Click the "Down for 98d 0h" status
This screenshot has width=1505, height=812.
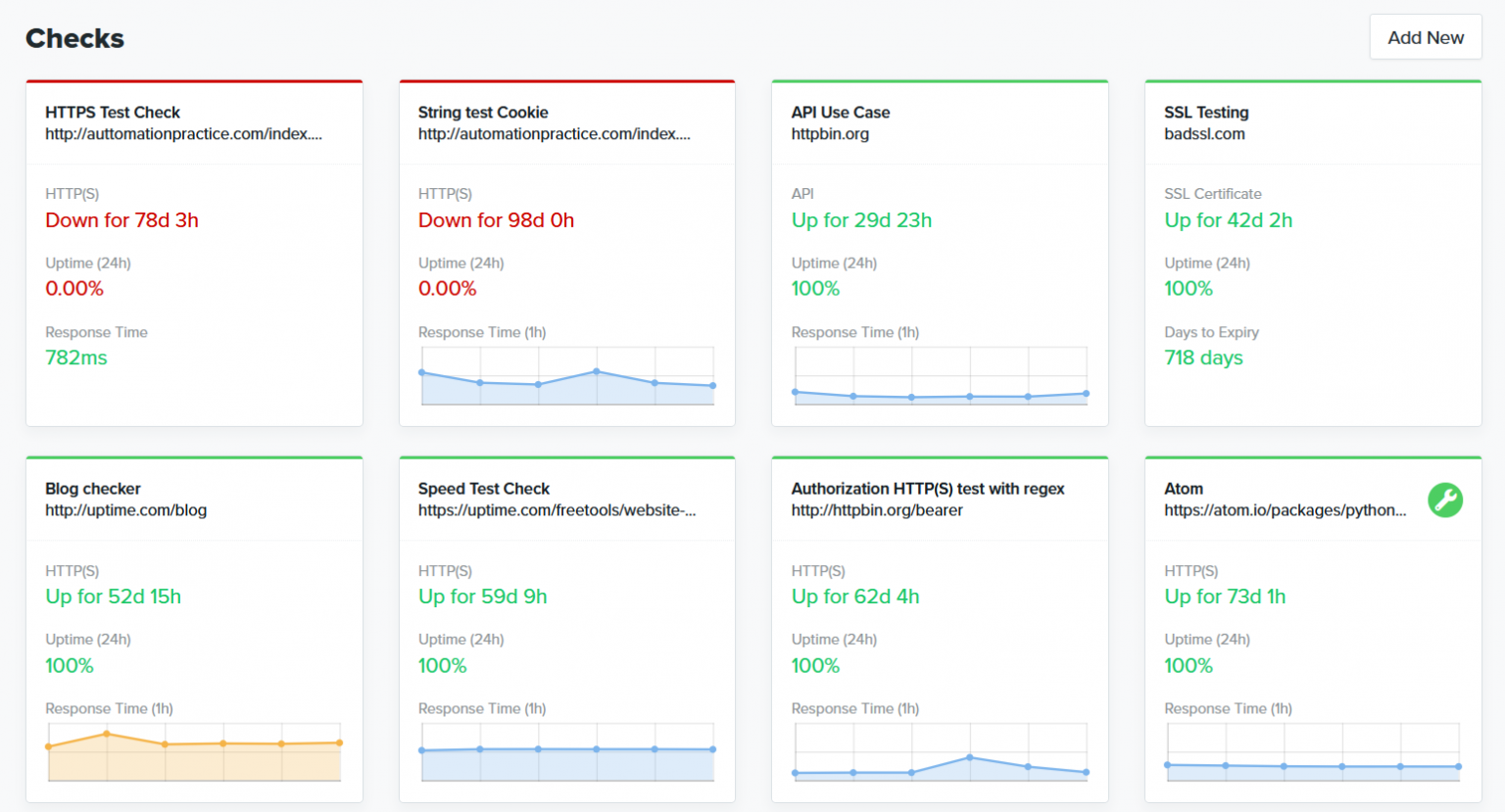pyautogui.click(x=496, y=220)
